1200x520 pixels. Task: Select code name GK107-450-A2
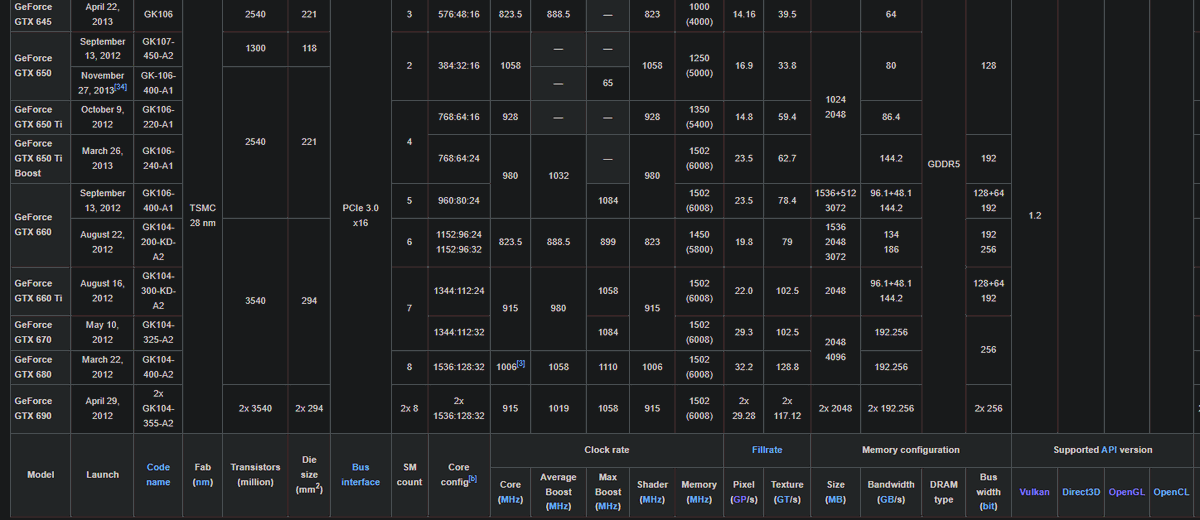[158, 50]
